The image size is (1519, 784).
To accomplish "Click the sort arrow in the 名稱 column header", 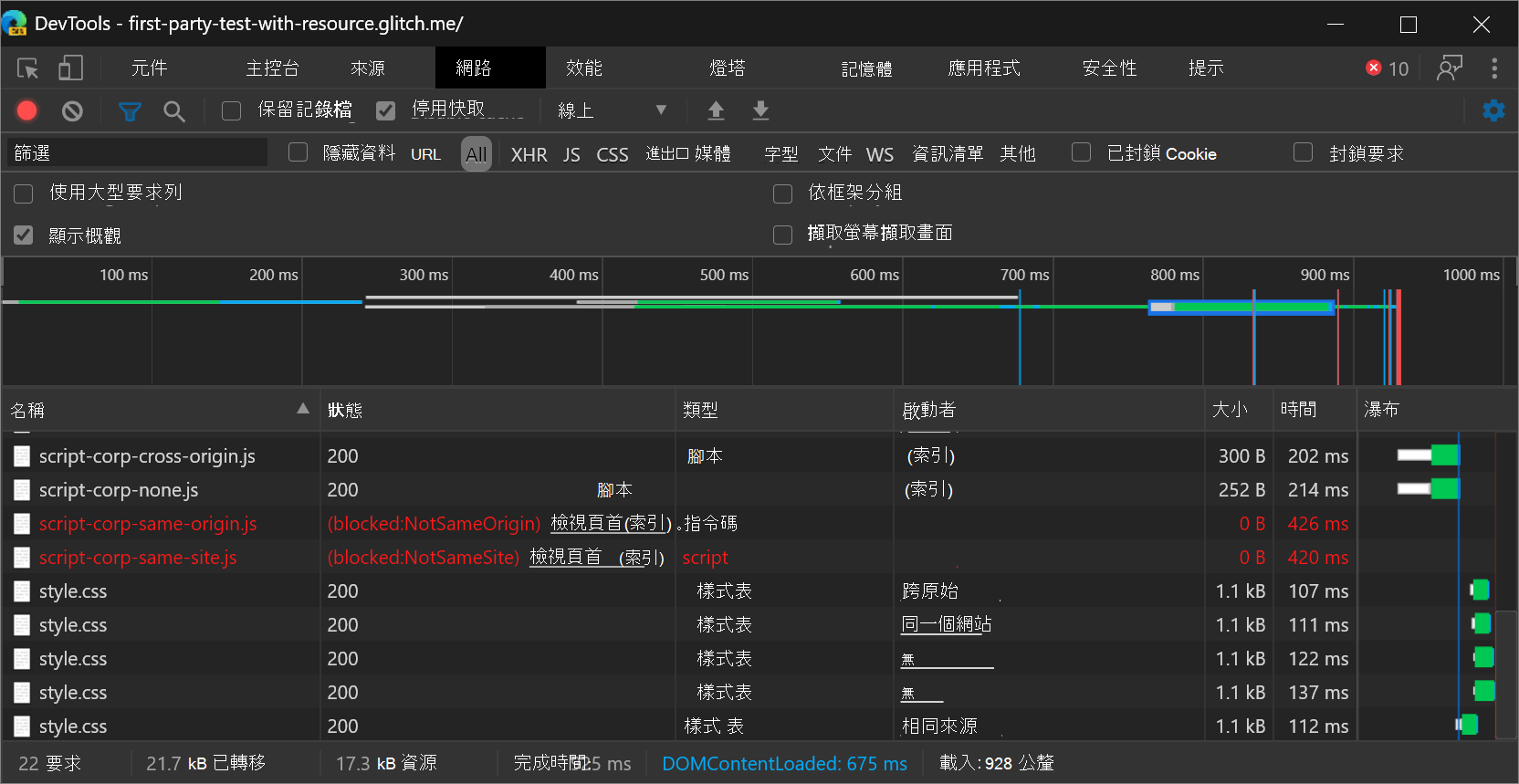I will [303, 409].
